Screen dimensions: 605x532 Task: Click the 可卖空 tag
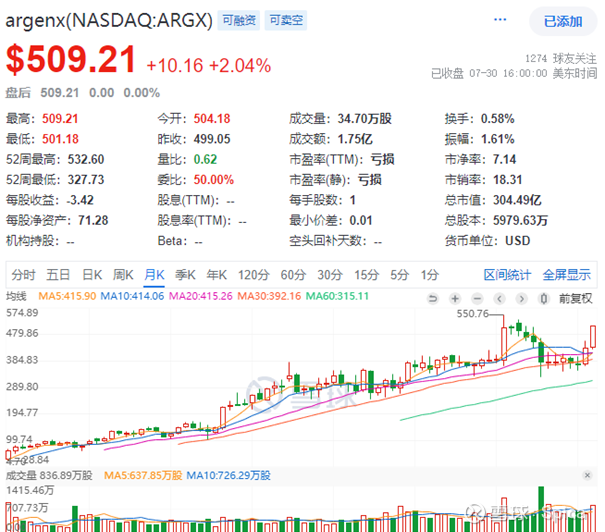pyautogui.click(x=286, y=20)
